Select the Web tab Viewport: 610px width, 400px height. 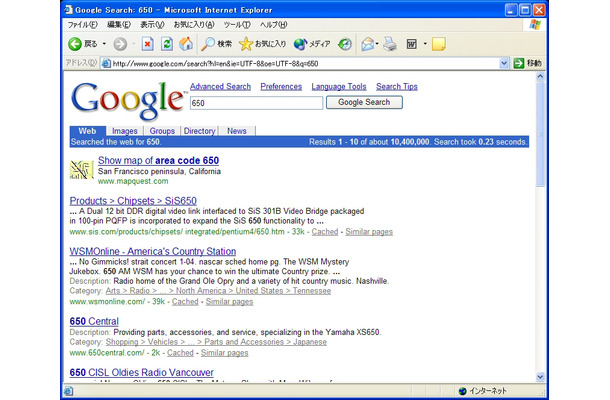88,131
